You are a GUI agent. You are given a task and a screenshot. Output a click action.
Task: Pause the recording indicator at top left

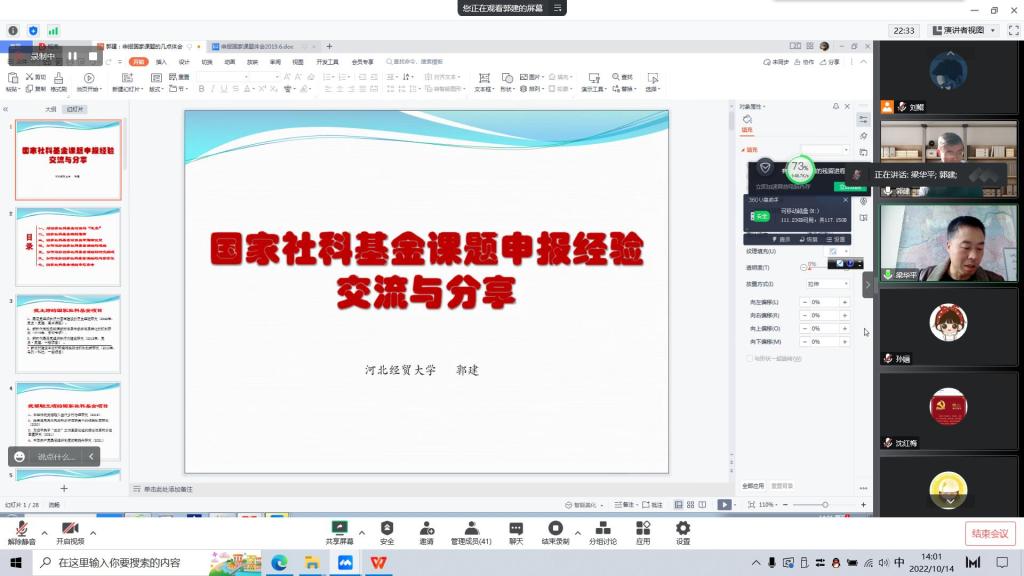[x=72, y=56]
